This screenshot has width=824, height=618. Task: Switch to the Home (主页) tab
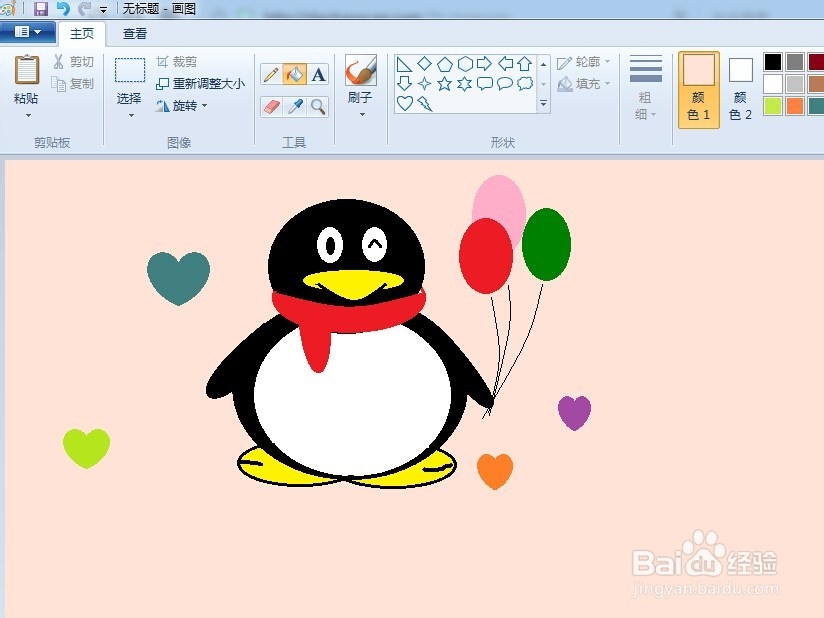82,34
